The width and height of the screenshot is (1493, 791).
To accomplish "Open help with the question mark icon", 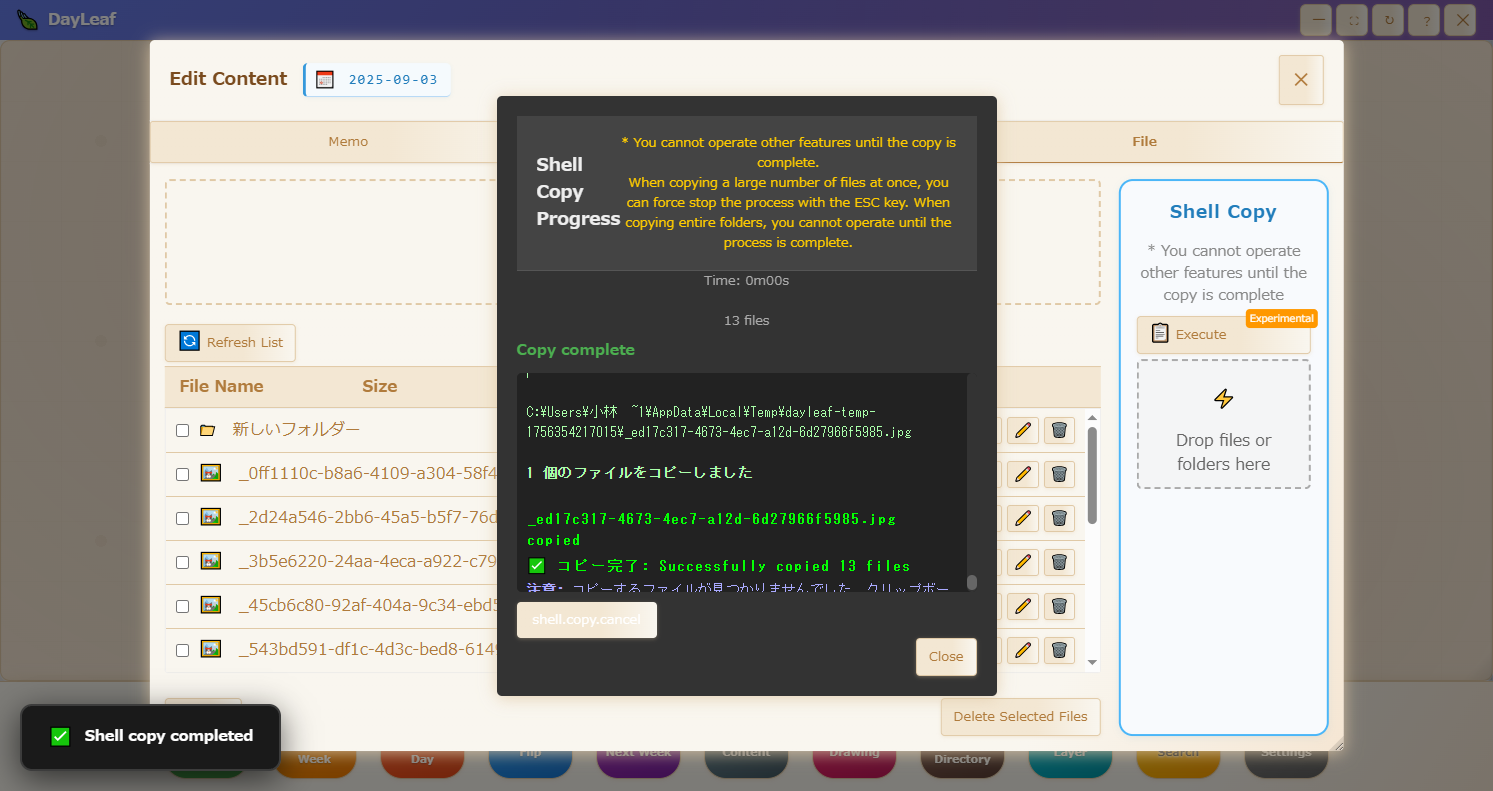I will click(x=1424, y=20).
